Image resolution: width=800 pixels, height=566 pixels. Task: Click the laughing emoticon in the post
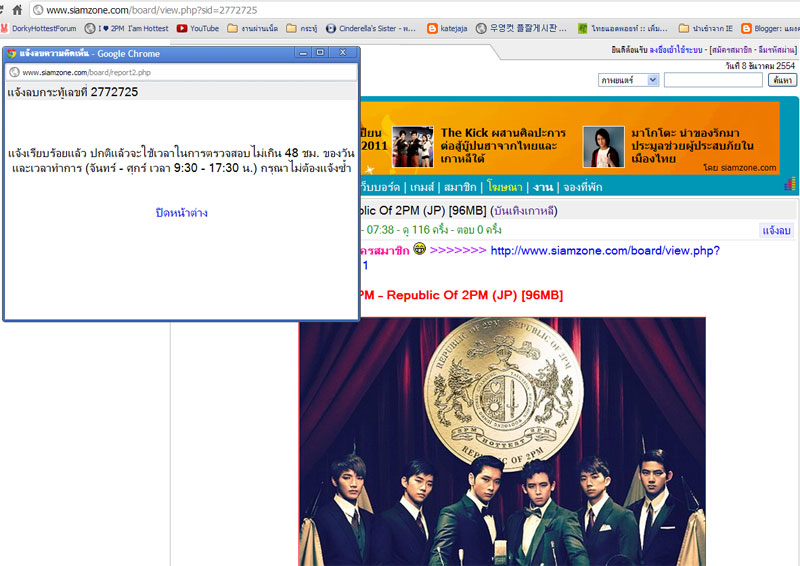click(x=419, y=249)
